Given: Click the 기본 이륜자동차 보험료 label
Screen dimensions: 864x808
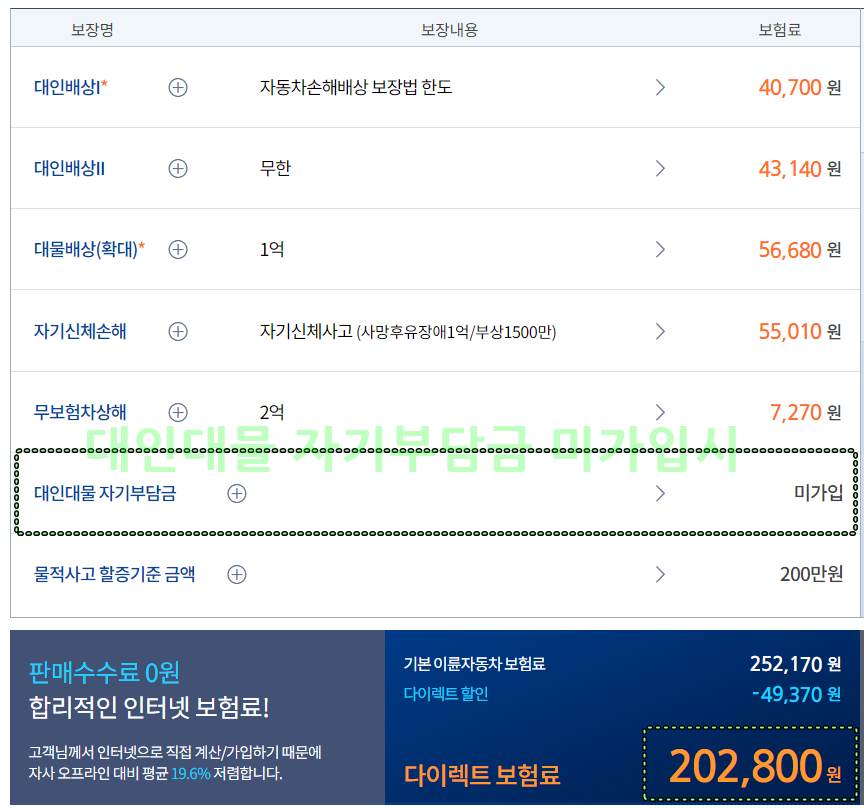Looking at the screenshot, I should click(x=474, y=664).
